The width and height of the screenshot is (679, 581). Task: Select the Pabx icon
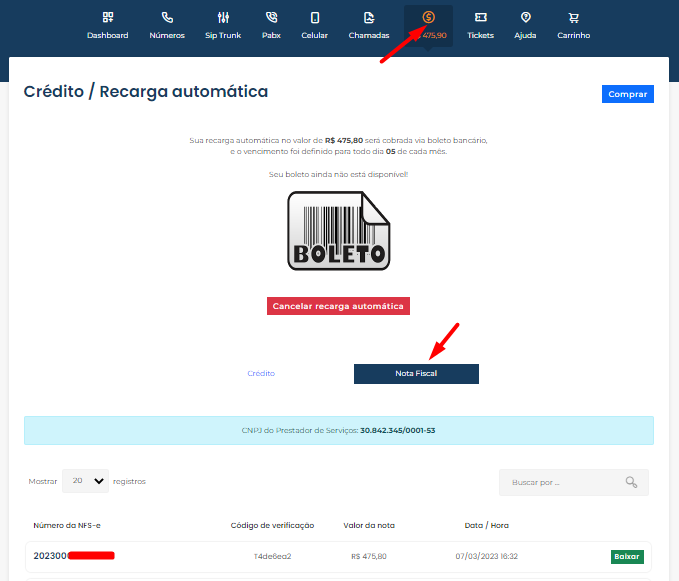(271, 18)
